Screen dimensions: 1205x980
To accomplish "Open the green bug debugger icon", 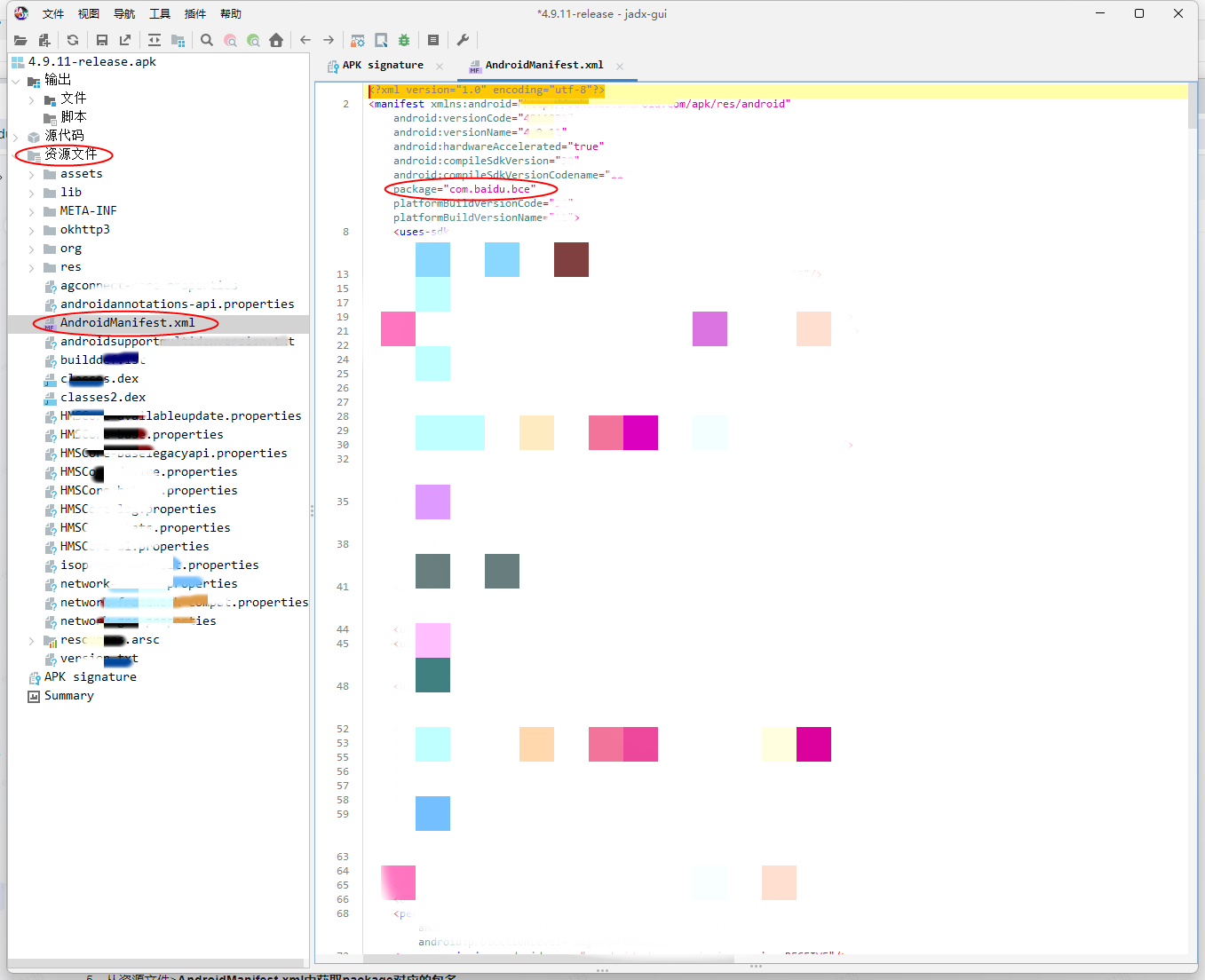I will pyautogui.click(x=404, y=40).
